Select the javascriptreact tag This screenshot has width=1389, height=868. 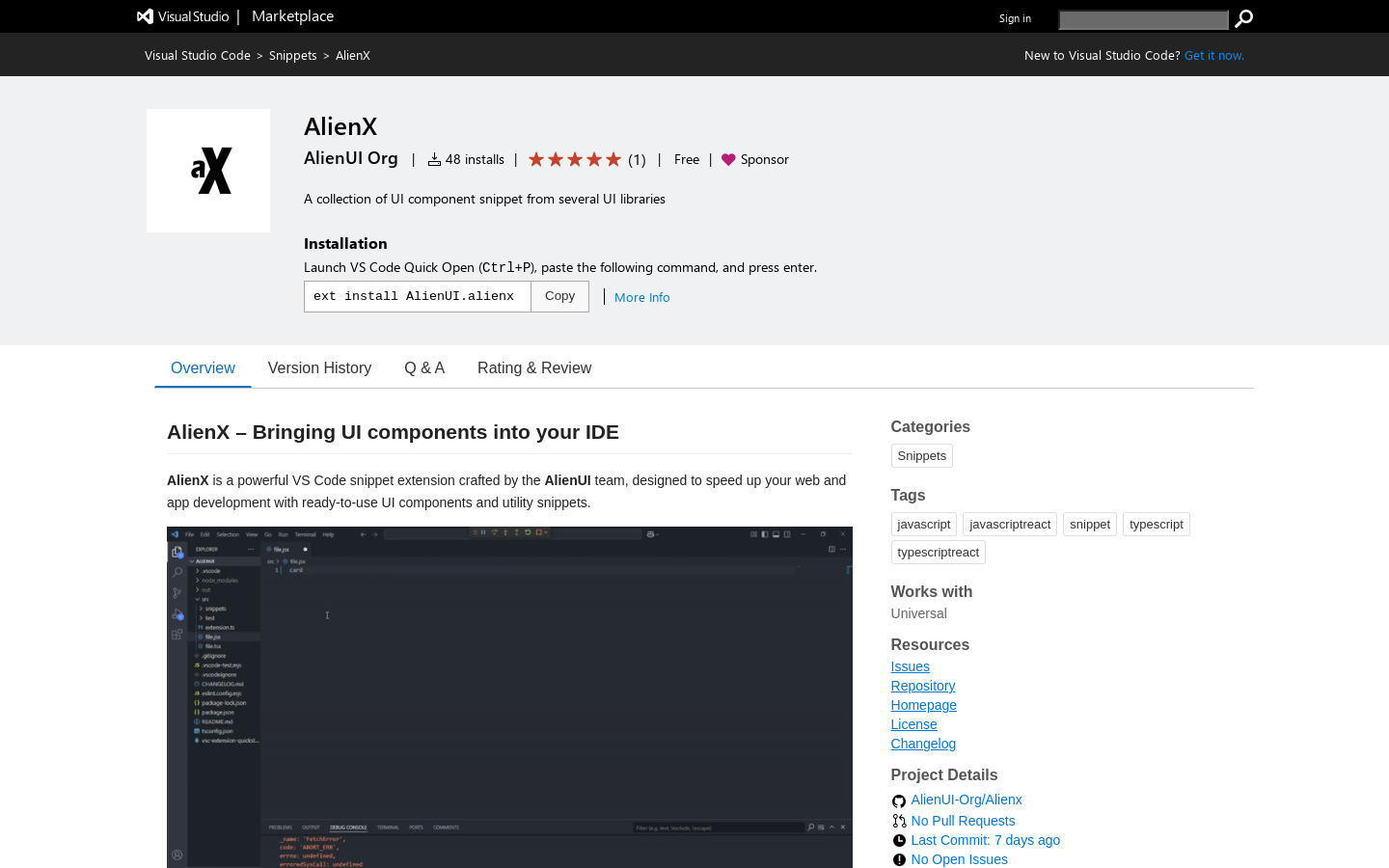(1010, 525)
